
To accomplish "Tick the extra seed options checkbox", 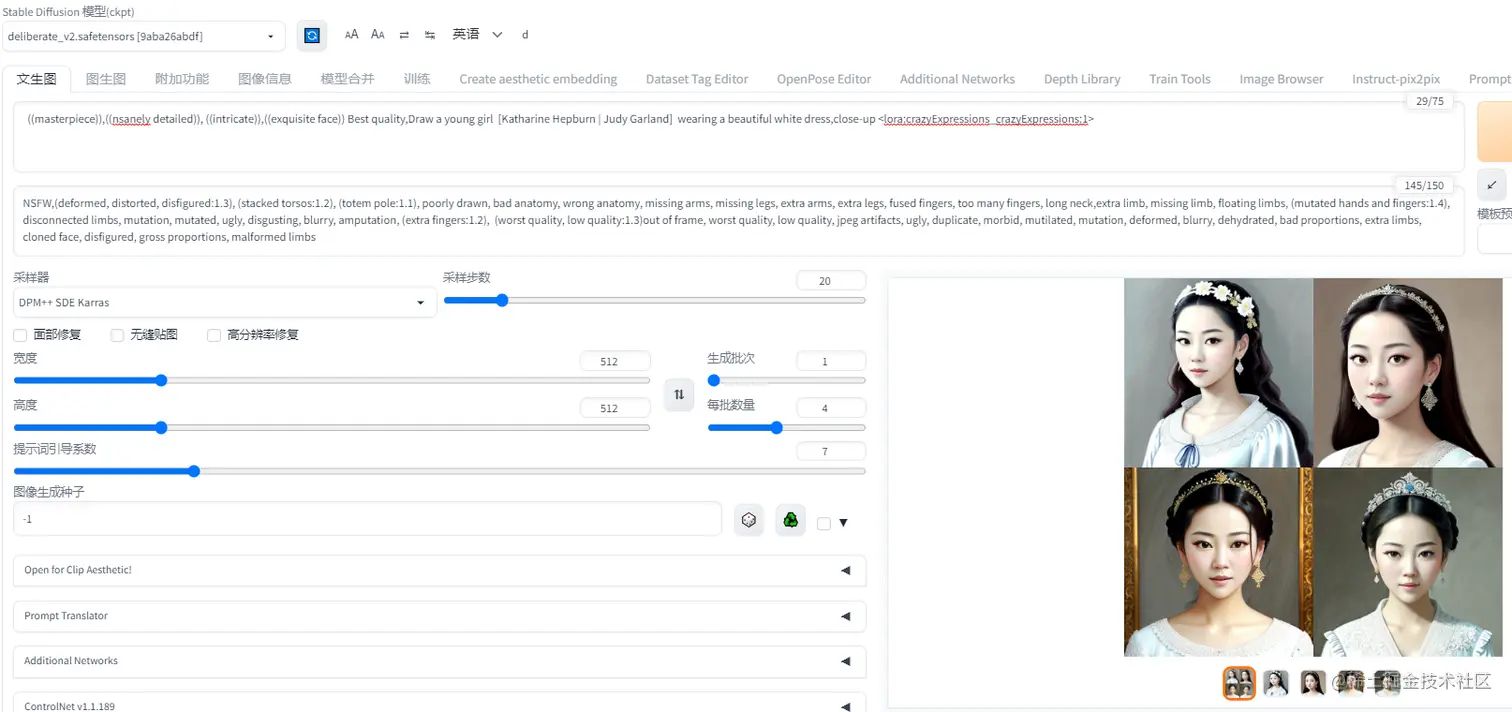I will click(824, 523).
